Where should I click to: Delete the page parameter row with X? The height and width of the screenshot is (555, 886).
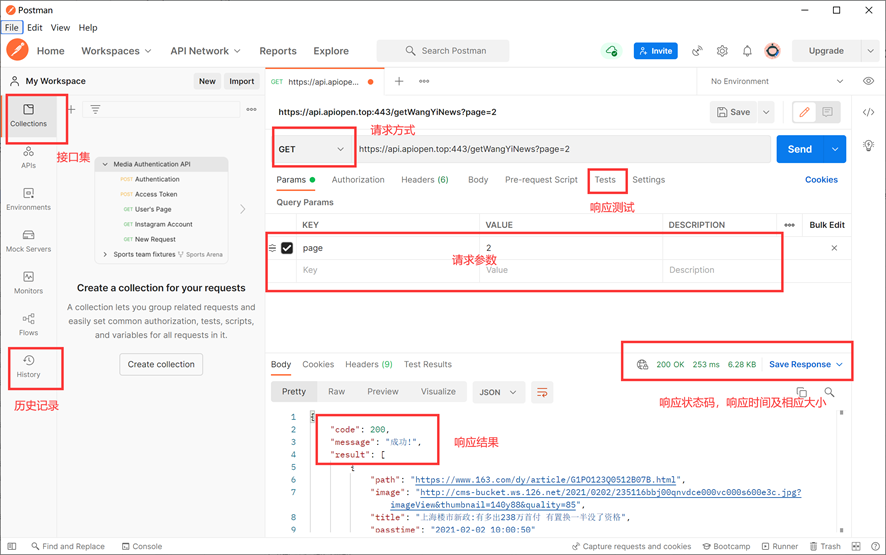pyautogui.click(x=834, y=248)
